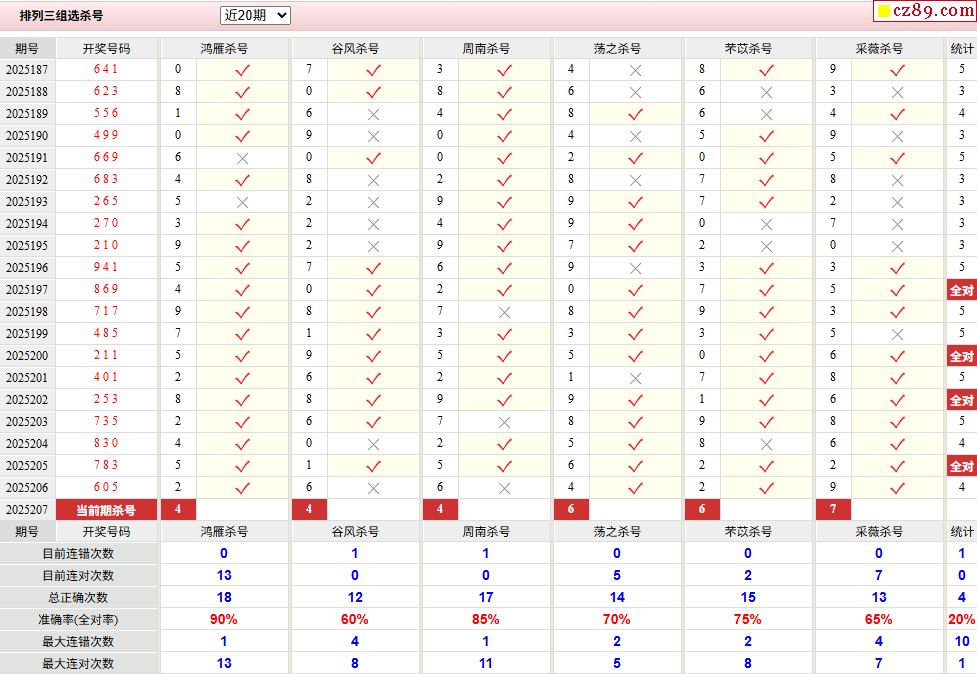Click the top 鸿雁杀号 column header
This screenshot has height=674, width=977.
click(224, 49)
